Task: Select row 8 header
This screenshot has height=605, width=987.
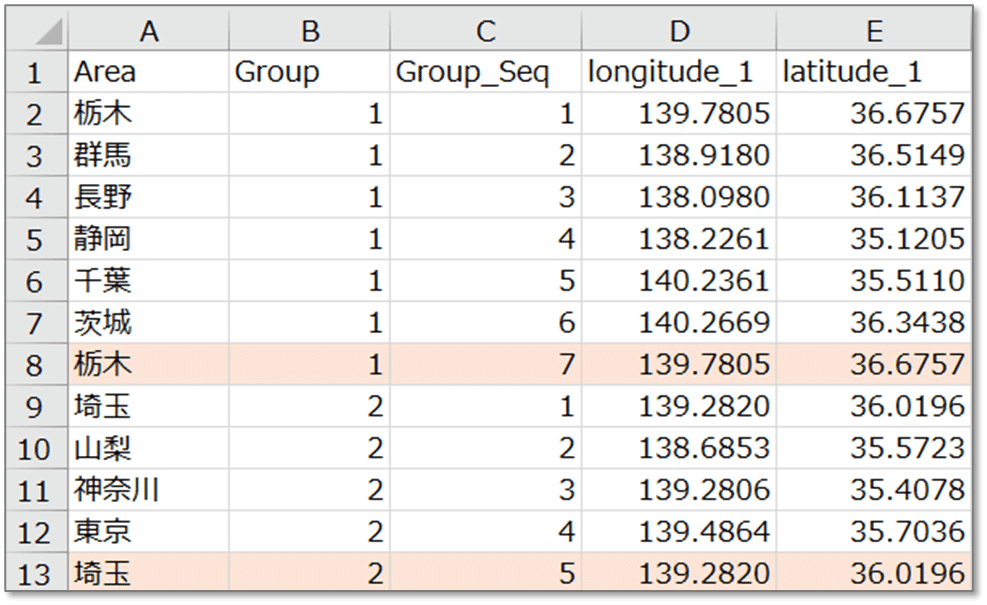Action: (x=37, y=365)
